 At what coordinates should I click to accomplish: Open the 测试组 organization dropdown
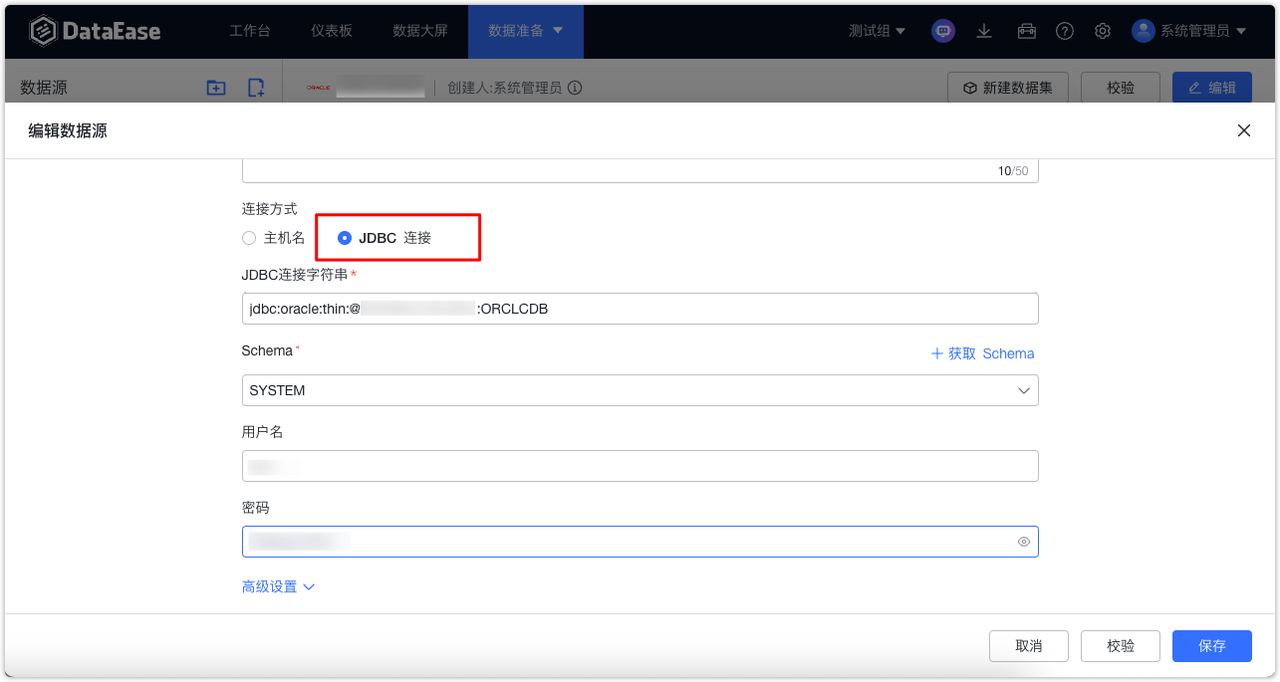(876, 31)
